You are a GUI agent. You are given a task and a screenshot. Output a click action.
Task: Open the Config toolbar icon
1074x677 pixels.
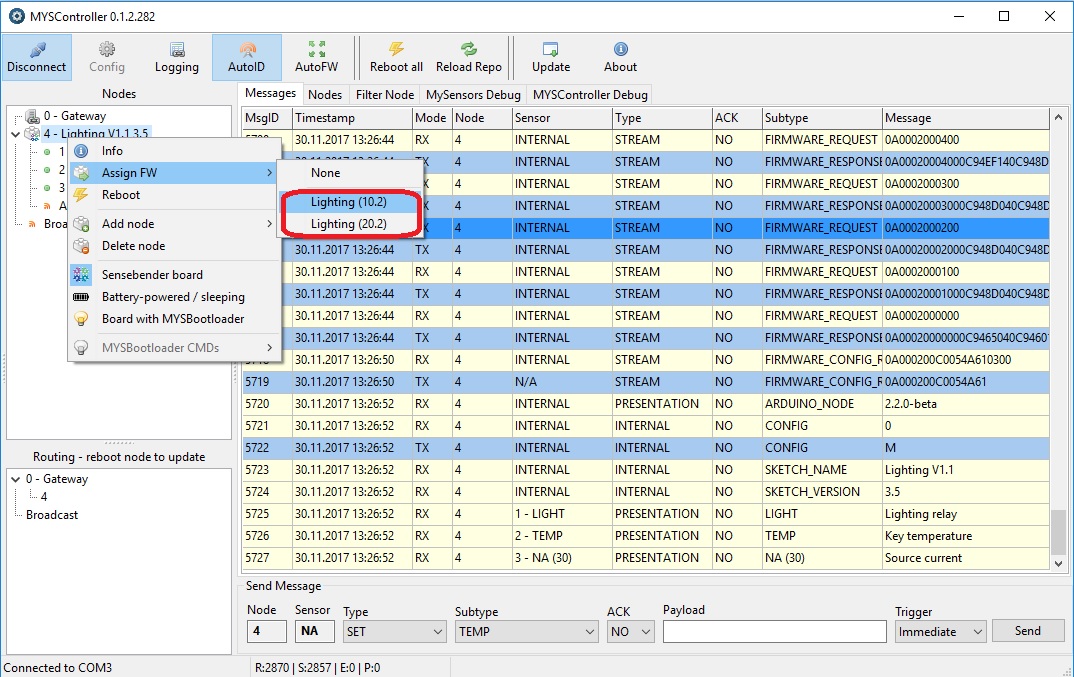point(107,57)
